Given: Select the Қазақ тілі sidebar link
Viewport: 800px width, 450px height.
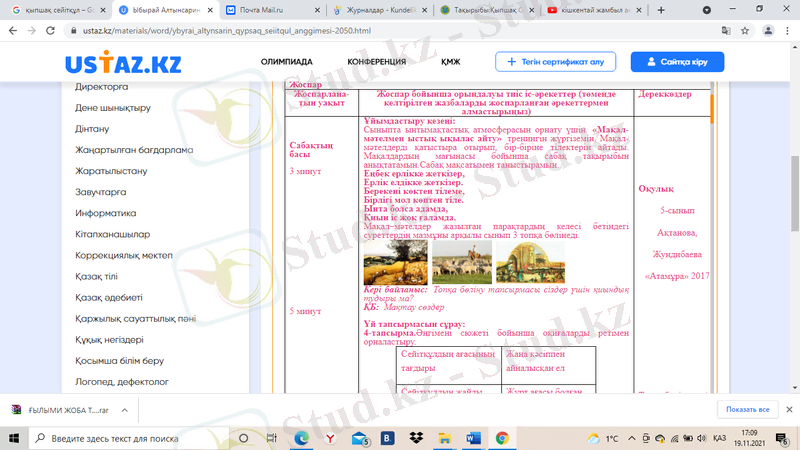Looking at the screenshot, I should tap(96, 276).
